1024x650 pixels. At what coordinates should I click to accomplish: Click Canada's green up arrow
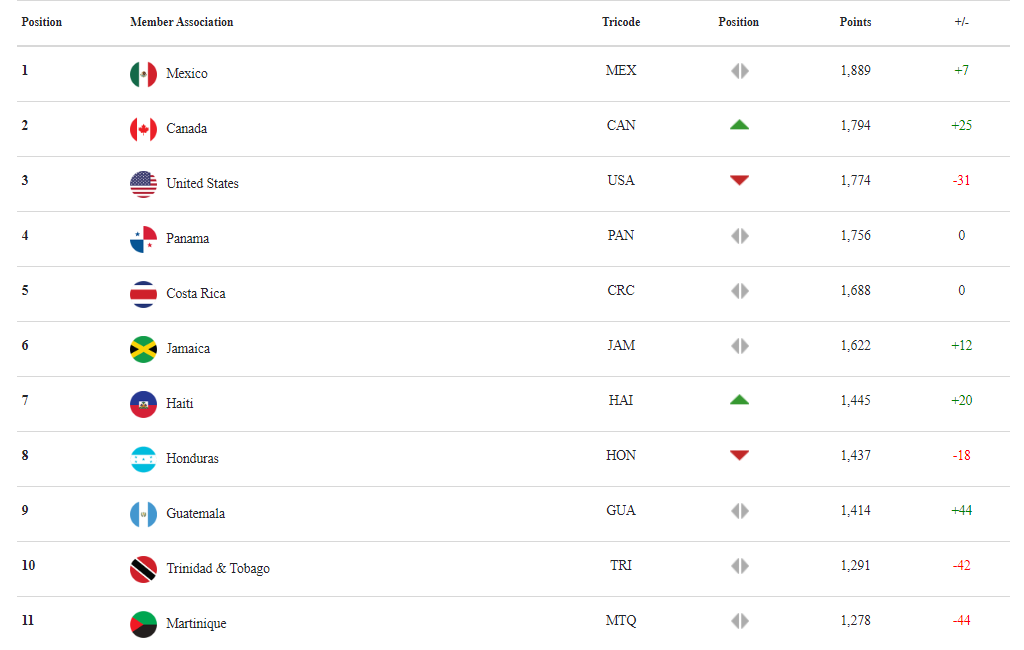[x=739, y=125]
